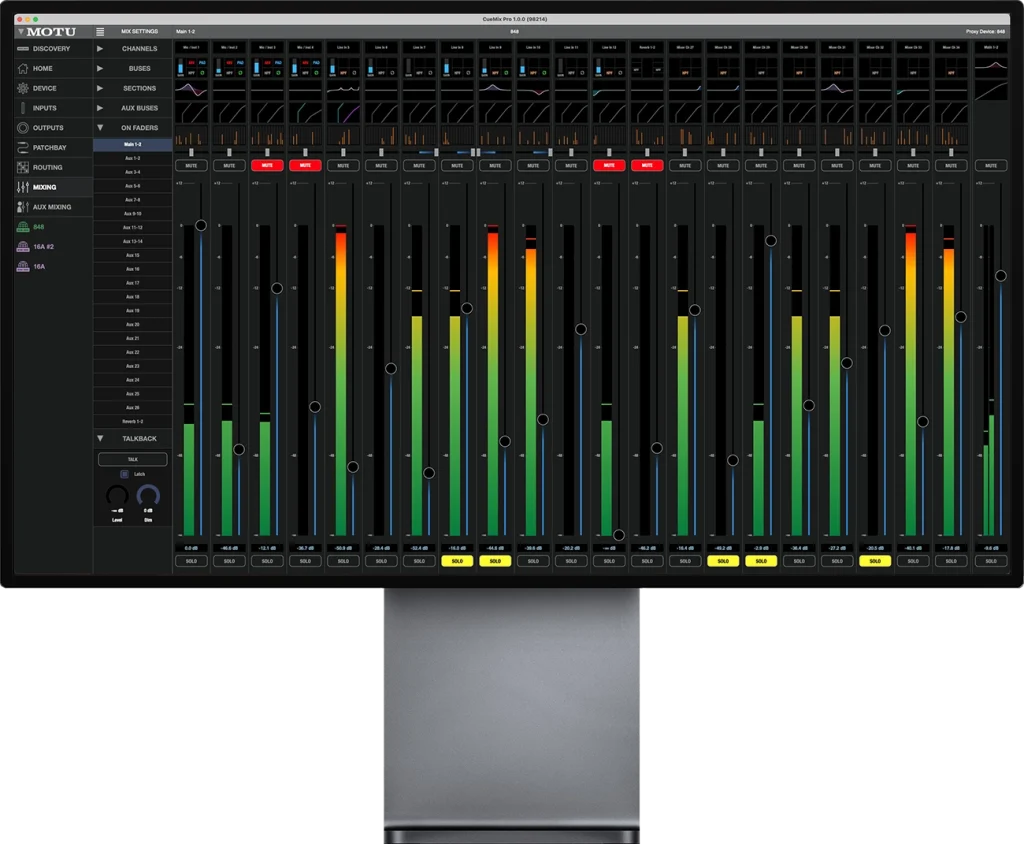Solo the first mic channel strip
Image resolution: width=1024 pixels, height=844 pixels.
(x=191, y=561)
